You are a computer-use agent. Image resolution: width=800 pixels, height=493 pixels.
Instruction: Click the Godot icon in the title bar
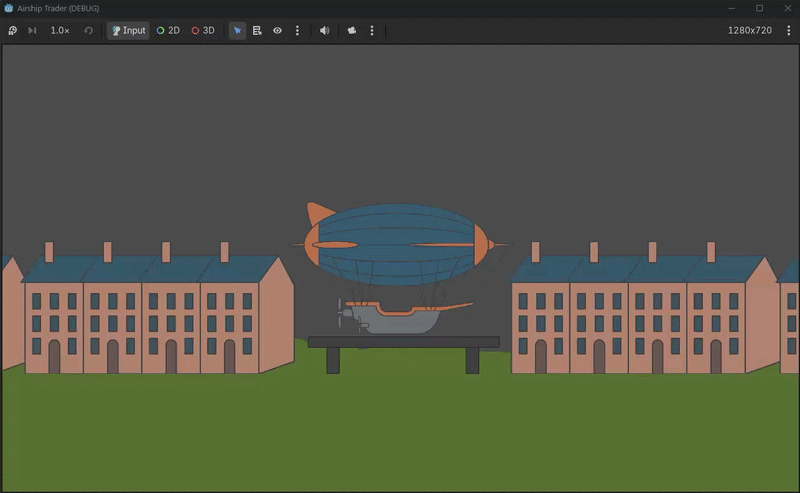point(9,8)
